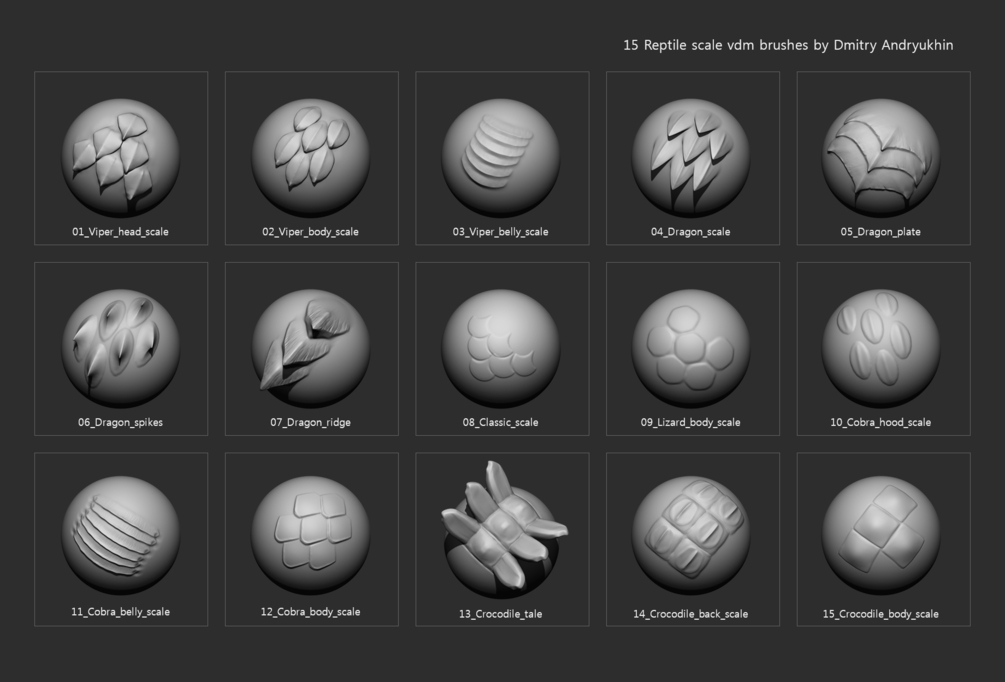Select the 01_Viper_head_scale brush sphere
This screenshot has height=682, width=1005.
tap(120, 157)
